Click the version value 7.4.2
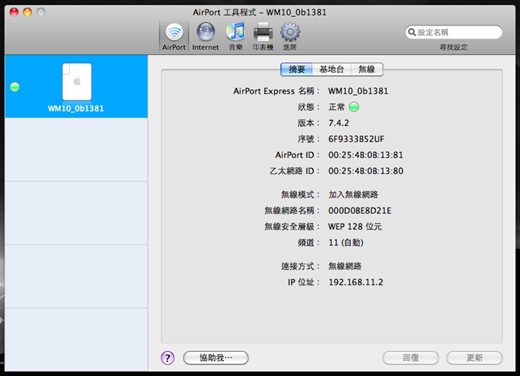The width and height of the screenshot is (520, 376). [x=339, y=123]
